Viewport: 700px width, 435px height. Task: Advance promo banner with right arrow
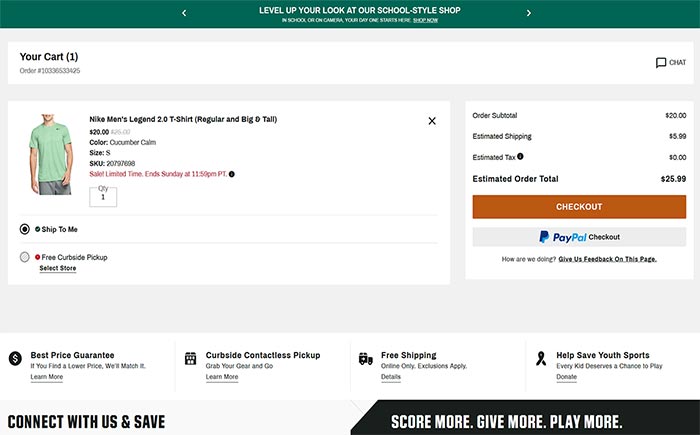529,13
